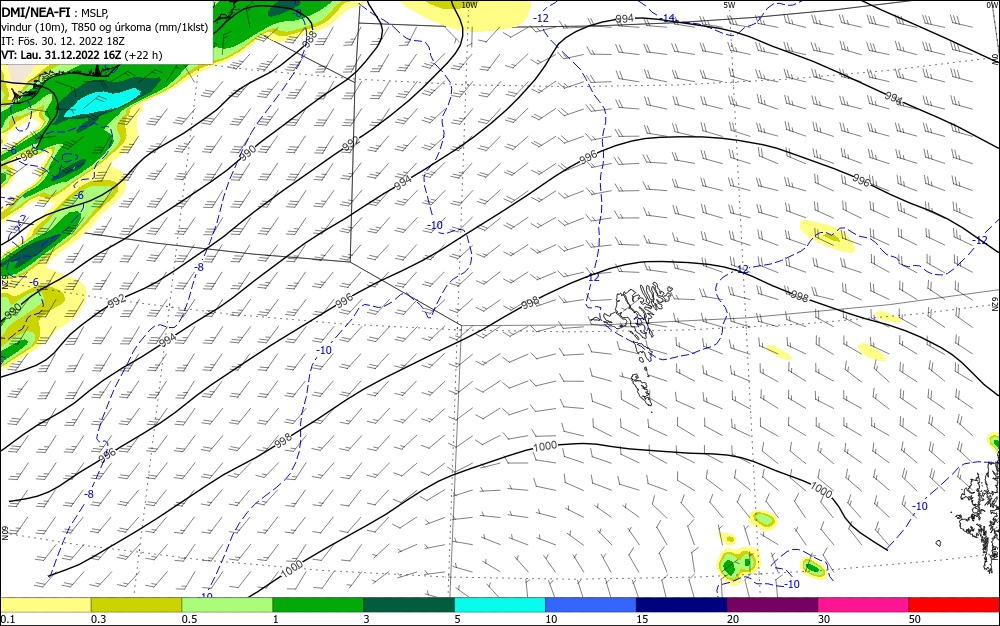The height and width of the screenshot is (626, 1000).
Task: Pick the purple 20–30 mm legend swatch
Action: pos(772,604)
